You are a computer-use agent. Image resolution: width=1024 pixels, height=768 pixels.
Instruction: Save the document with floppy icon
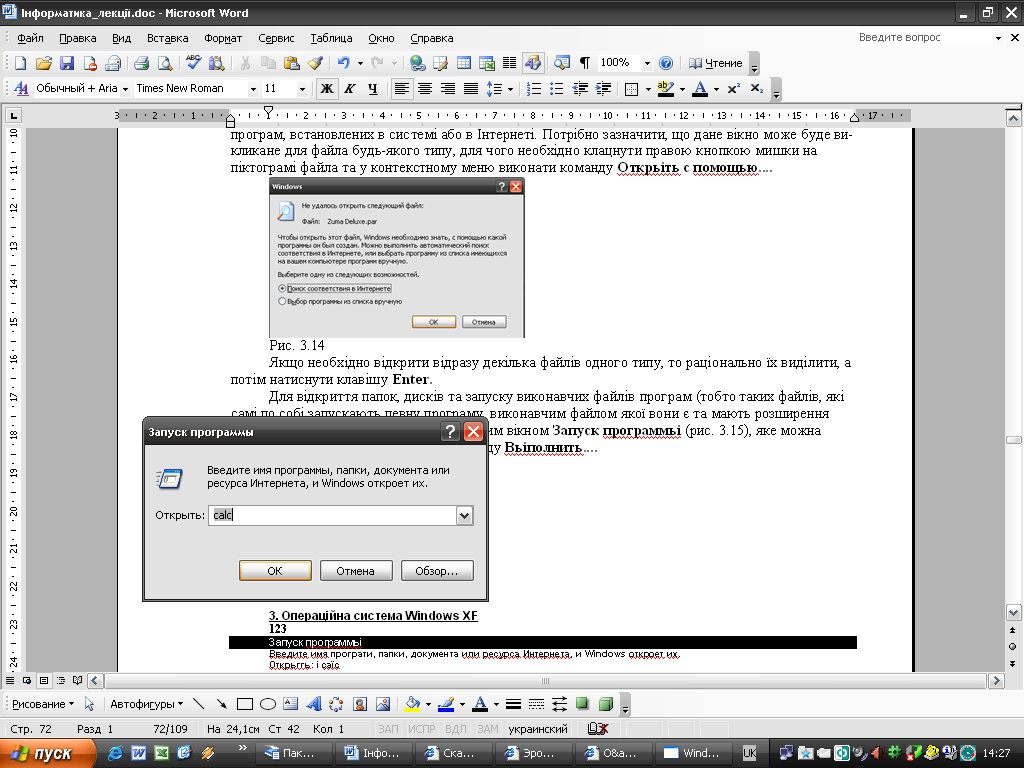(x=67, y=63)
